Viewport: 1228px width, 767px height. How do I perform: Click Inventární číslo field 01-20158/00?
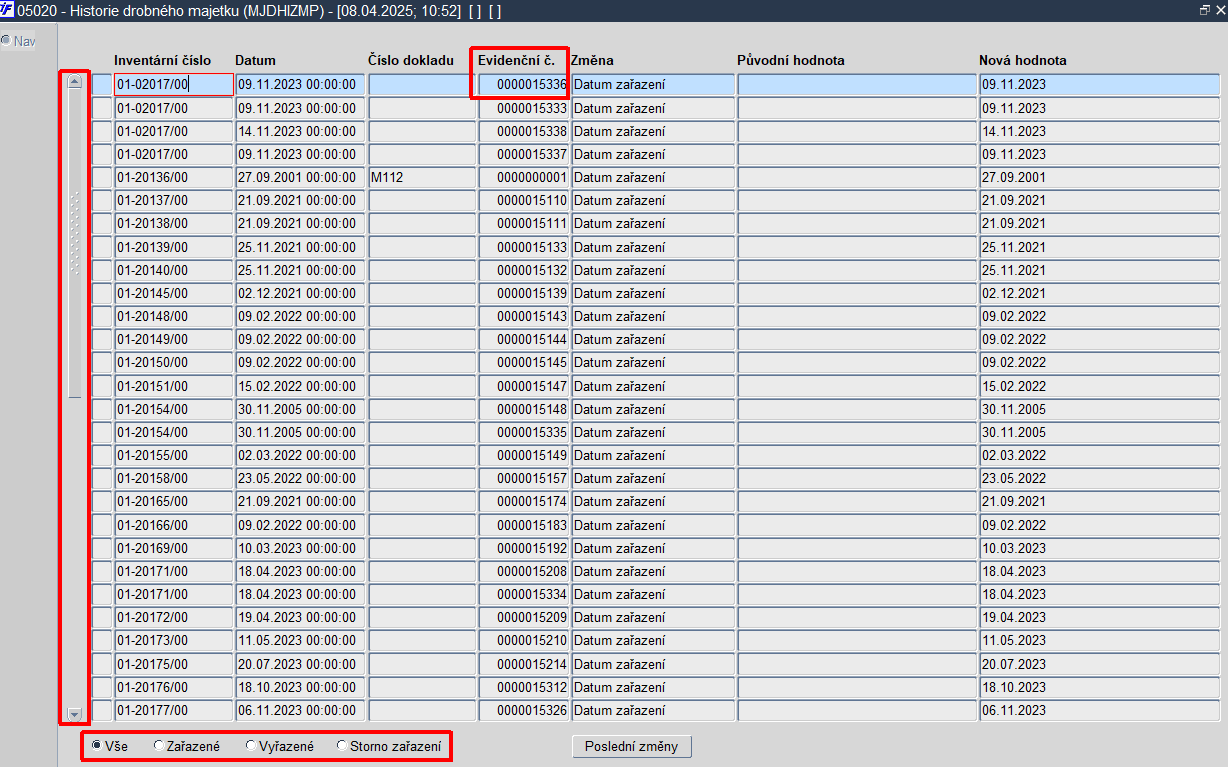[x=174, y=478]
